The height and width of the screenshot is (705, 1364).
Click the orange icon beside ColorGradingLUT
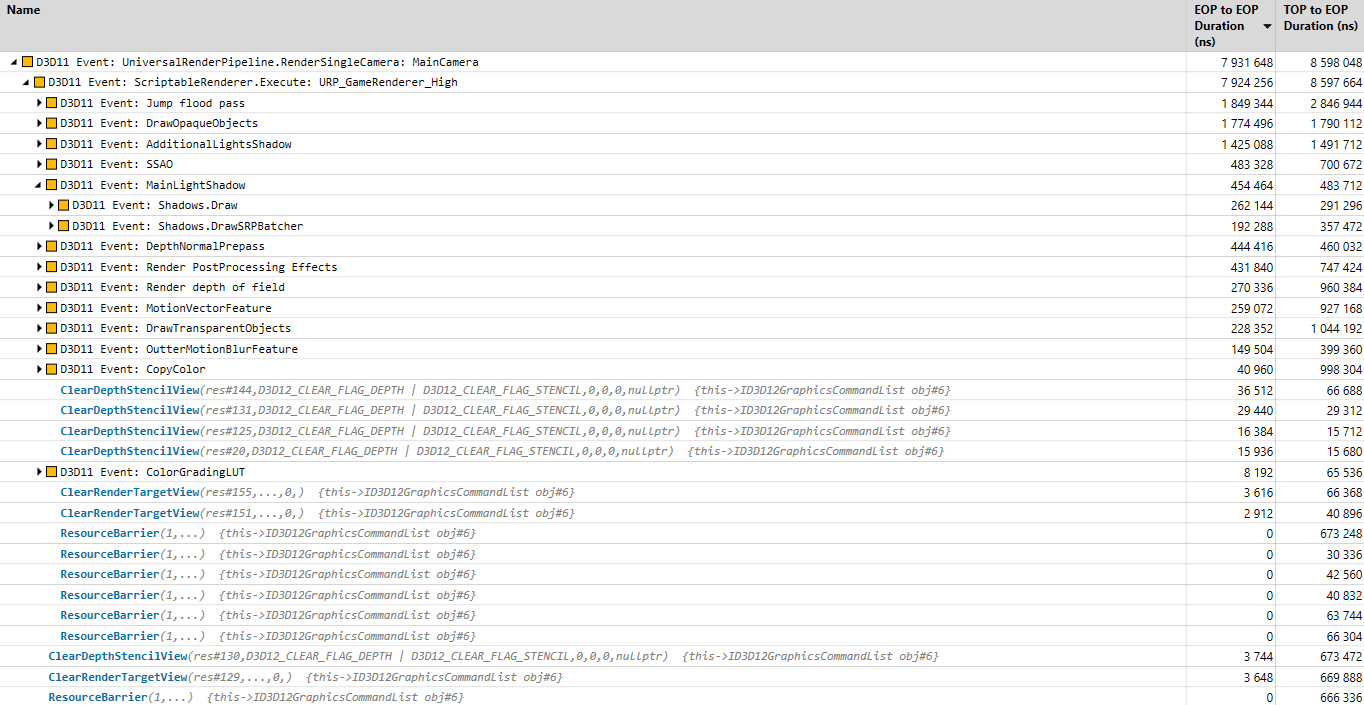(x=52, y=472)
